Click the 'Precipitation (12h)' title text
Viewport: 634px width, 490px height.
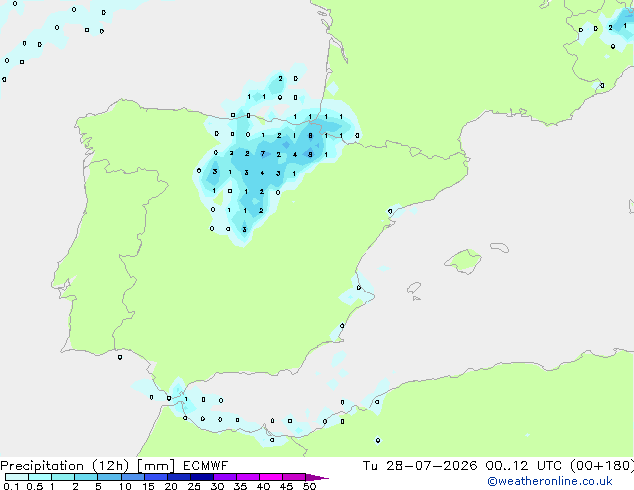65,466
